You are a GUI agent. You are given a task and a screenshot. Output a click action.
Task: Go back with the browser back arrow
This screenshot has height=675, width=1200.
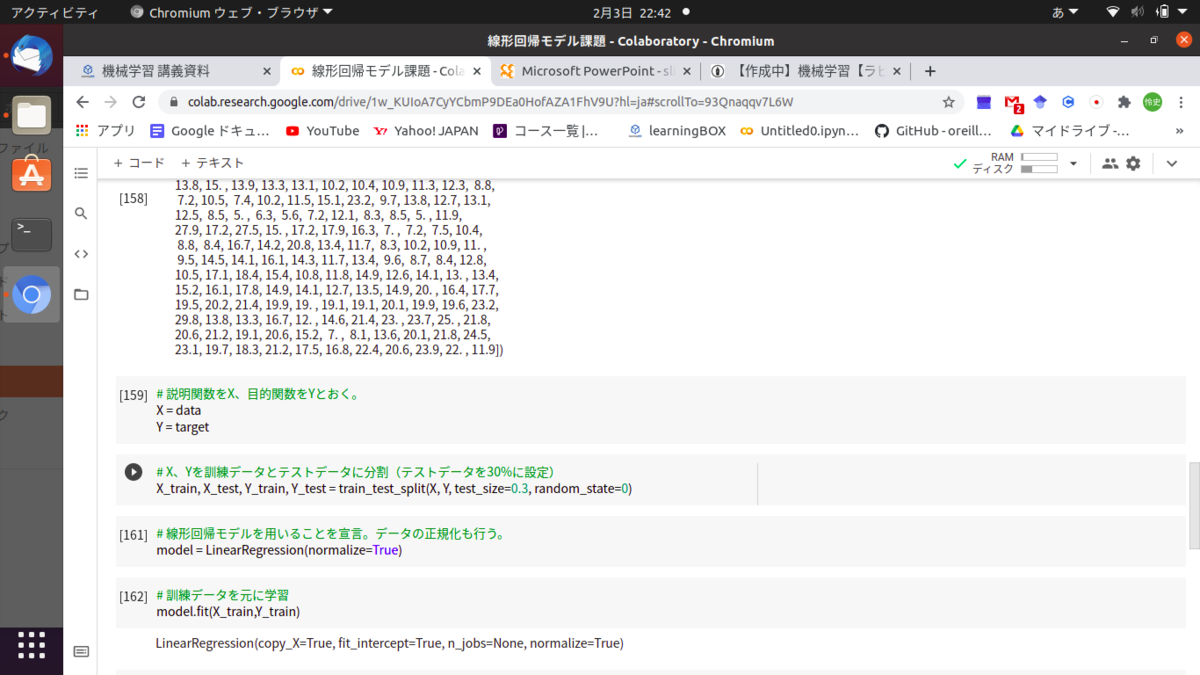83,102
